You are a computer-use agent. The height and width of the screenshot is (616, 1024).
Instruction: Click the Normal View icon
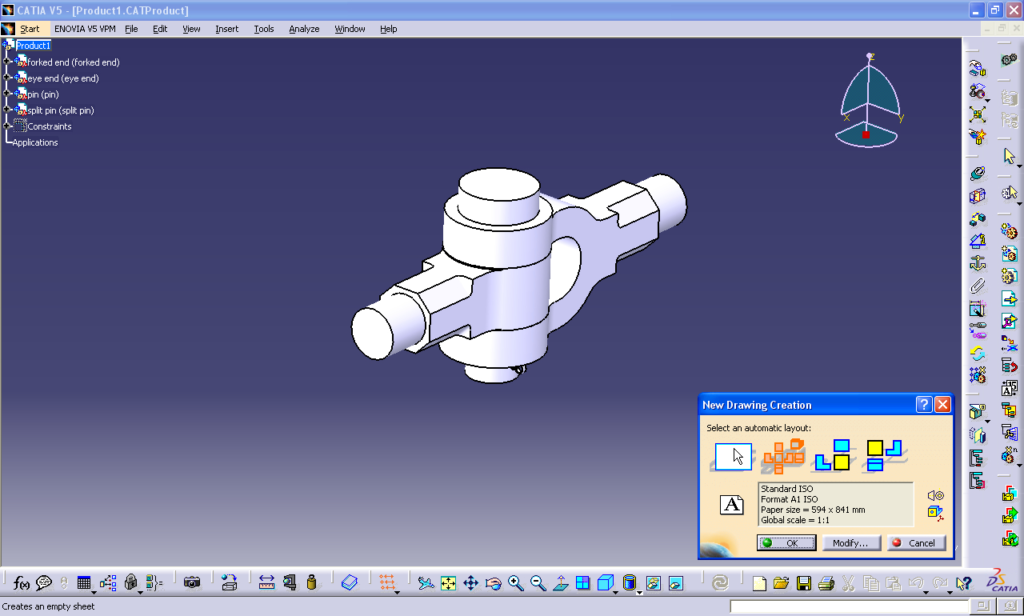561,583
